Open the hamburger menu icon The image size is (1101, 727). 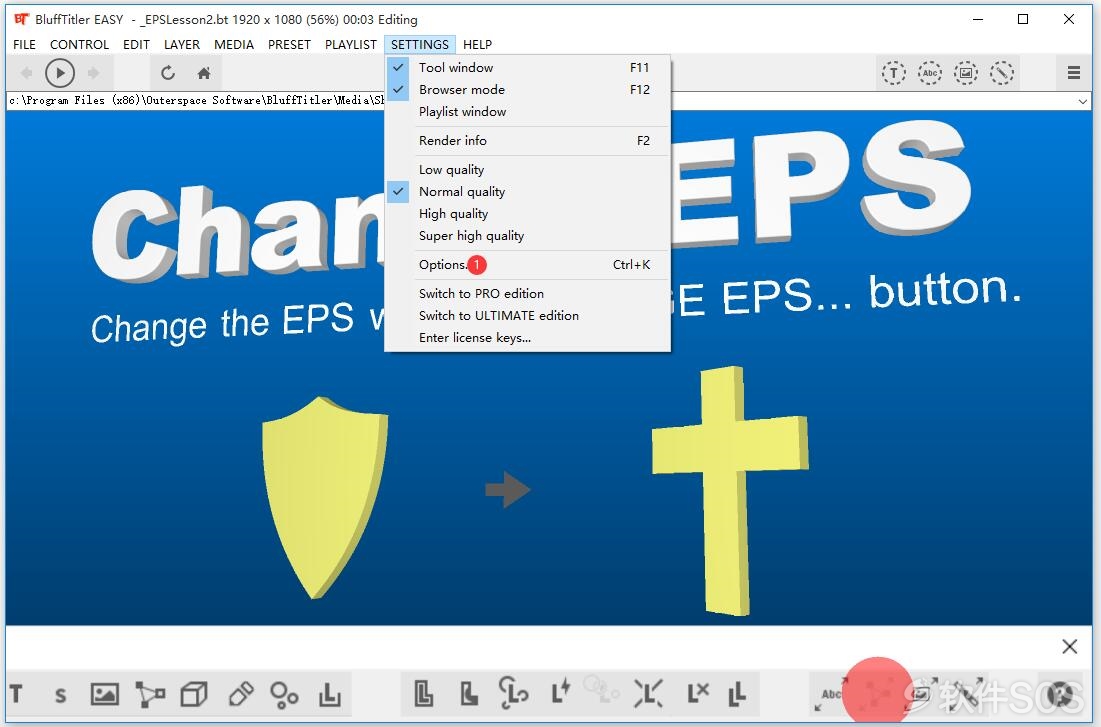pos(1074,72)
